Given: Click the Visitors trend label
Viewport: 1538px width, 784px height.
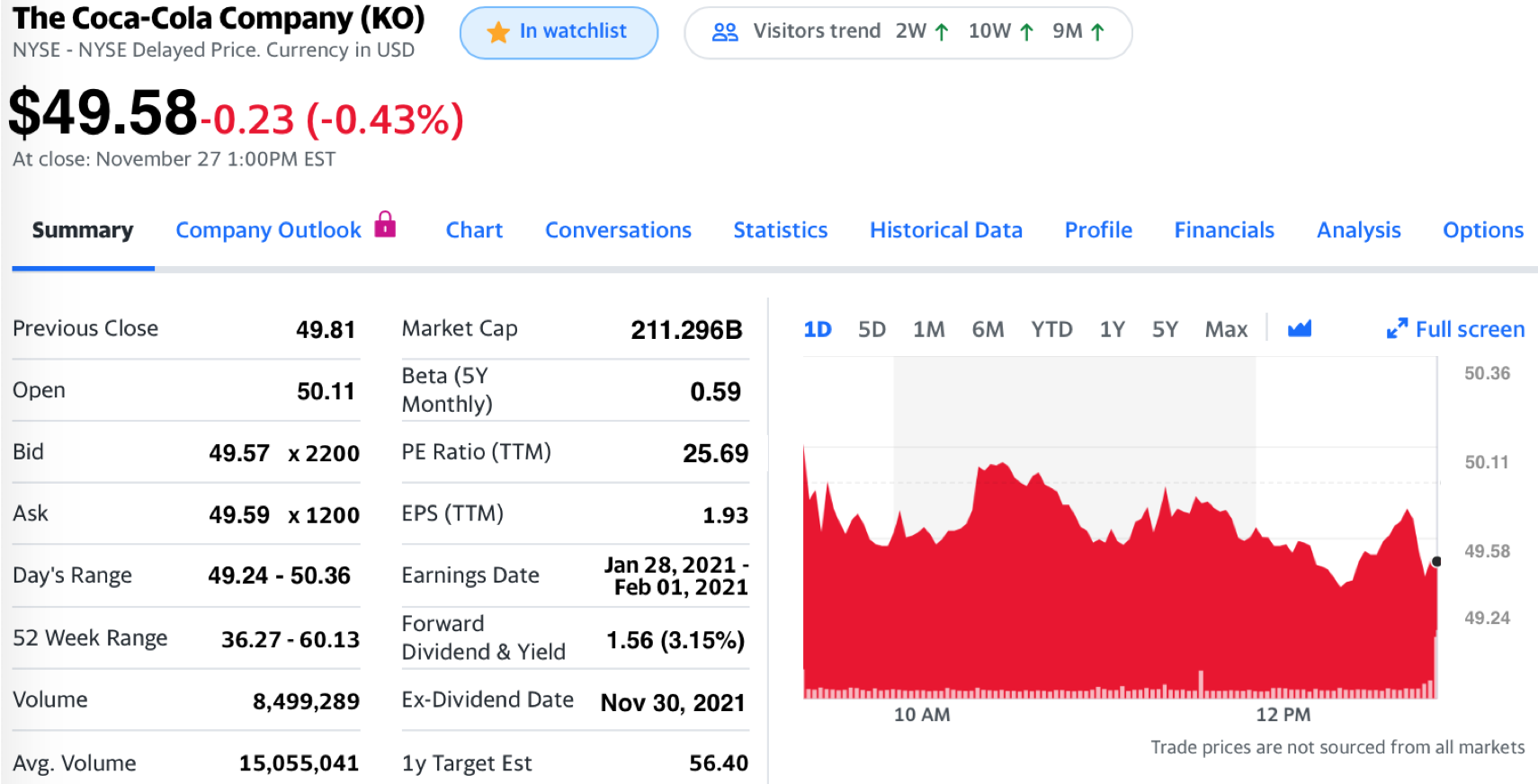Looking at the screenshot, I should (817, 31).
